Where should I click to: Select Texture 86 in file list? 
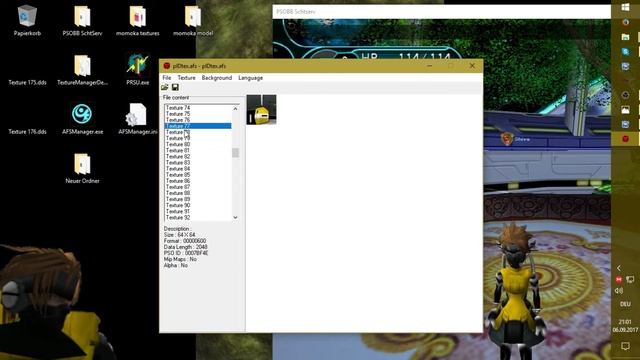tap(198, 181)
